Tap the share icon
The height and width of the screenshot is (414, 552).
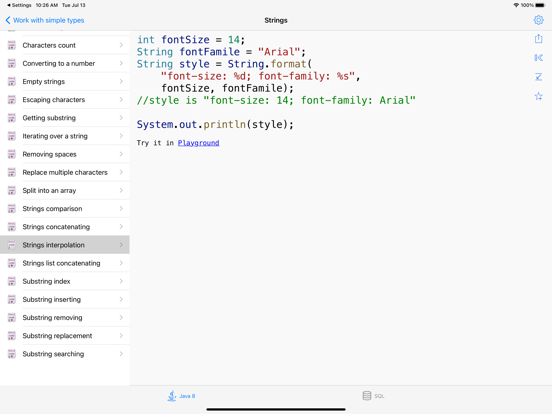(538, 38)
